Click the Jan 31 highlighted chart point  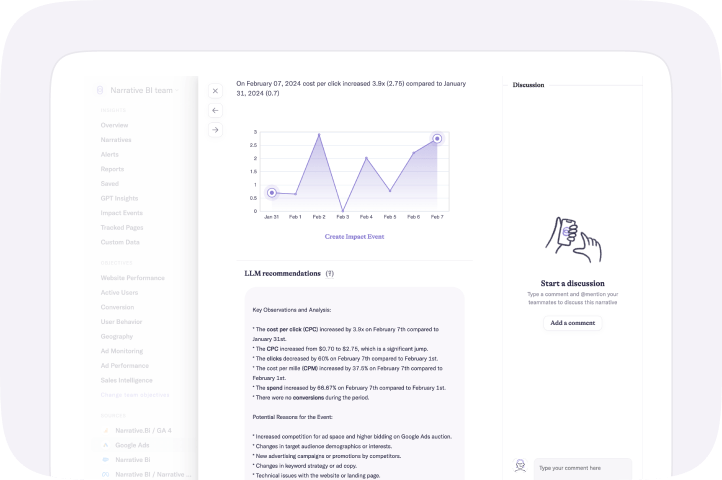(x=272, y=193)
